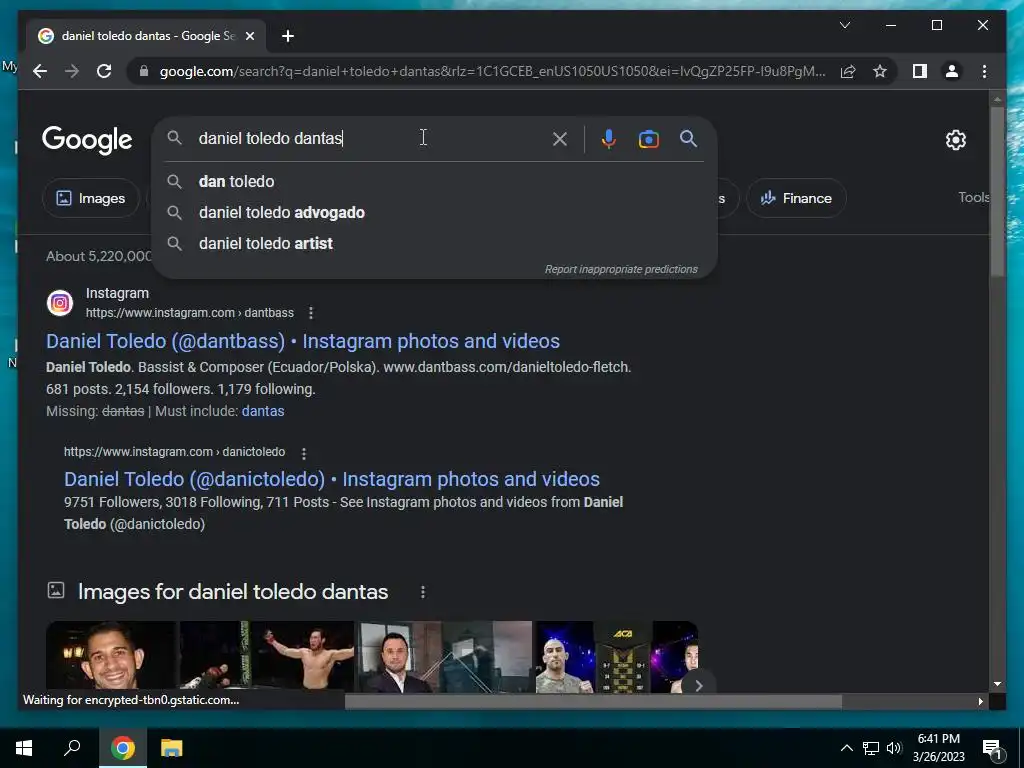Open Daniel Toledo (@danictoledo) Instagram result
Viewport: 1024px width, 768px height.
pyautogui.click(x=332, y=479)
